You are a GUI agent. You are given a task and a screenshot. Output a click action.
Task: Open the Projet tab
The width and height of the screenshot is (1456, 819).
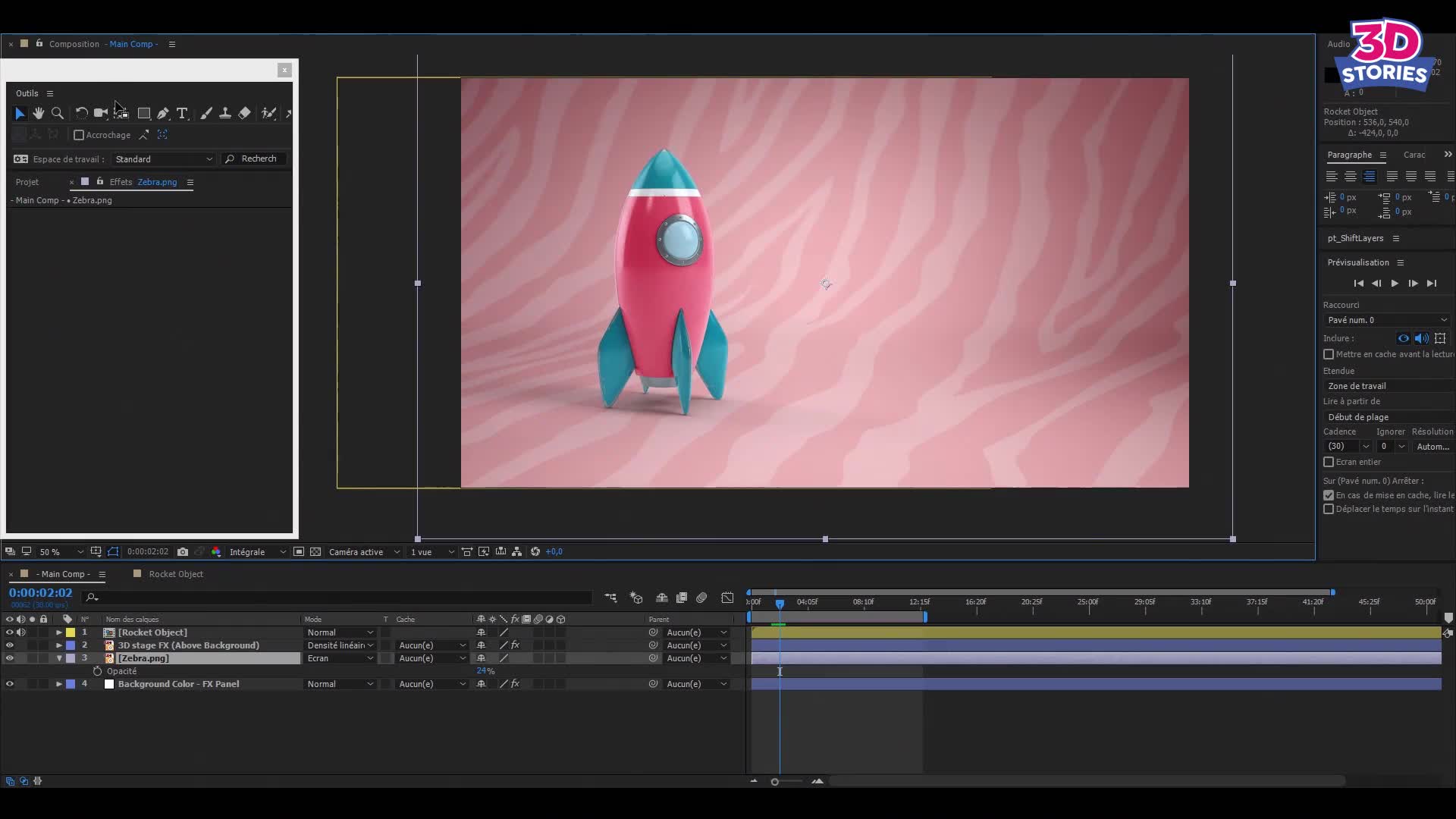27,182
